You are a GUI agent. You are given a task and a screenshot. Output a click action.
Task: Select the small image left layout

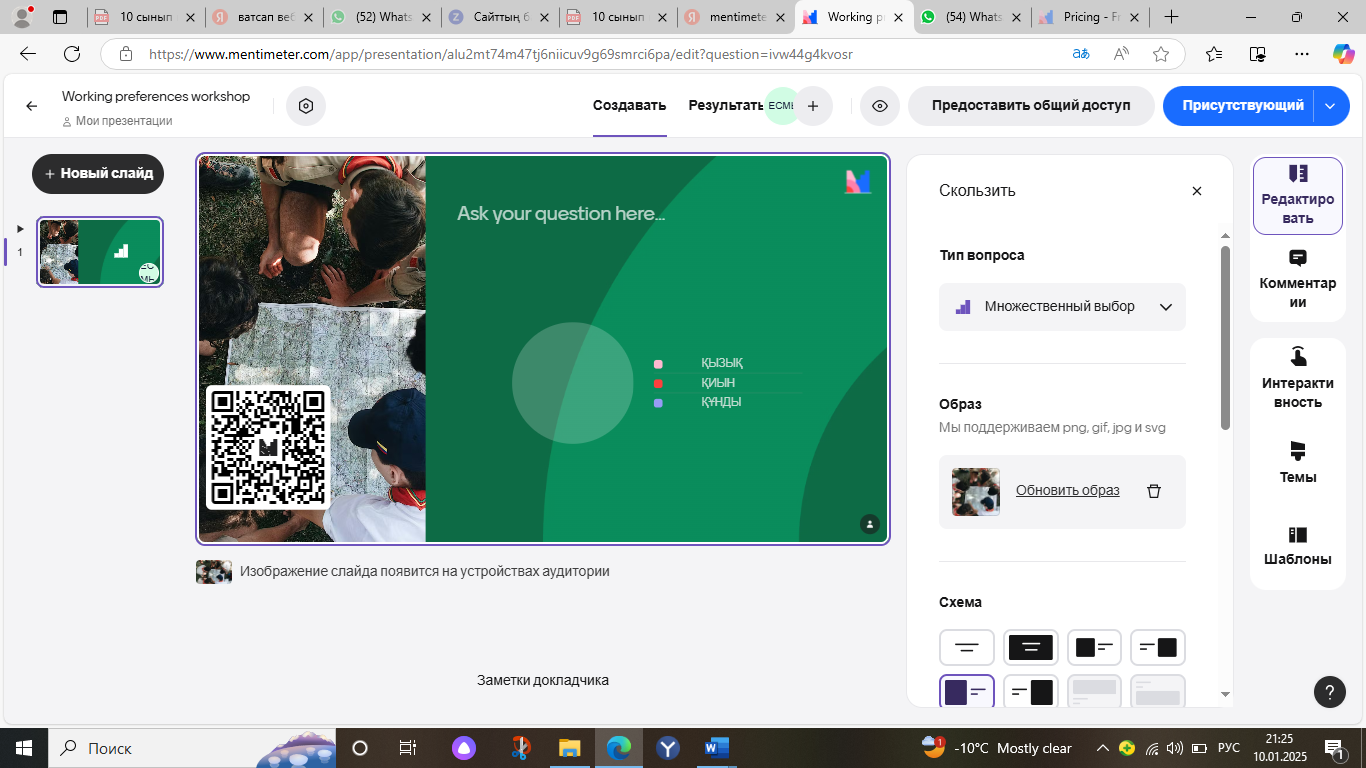[1094, 648]
